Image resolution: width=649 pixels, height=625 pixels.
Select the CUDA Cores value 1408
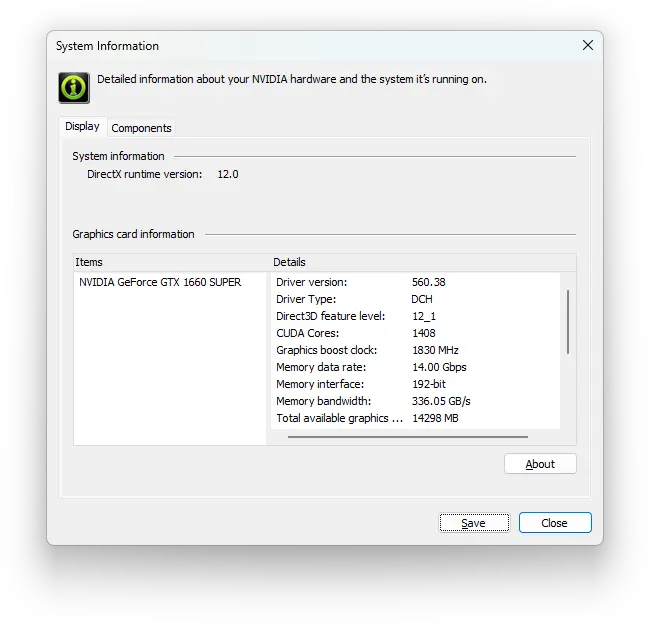coord(424,333)
